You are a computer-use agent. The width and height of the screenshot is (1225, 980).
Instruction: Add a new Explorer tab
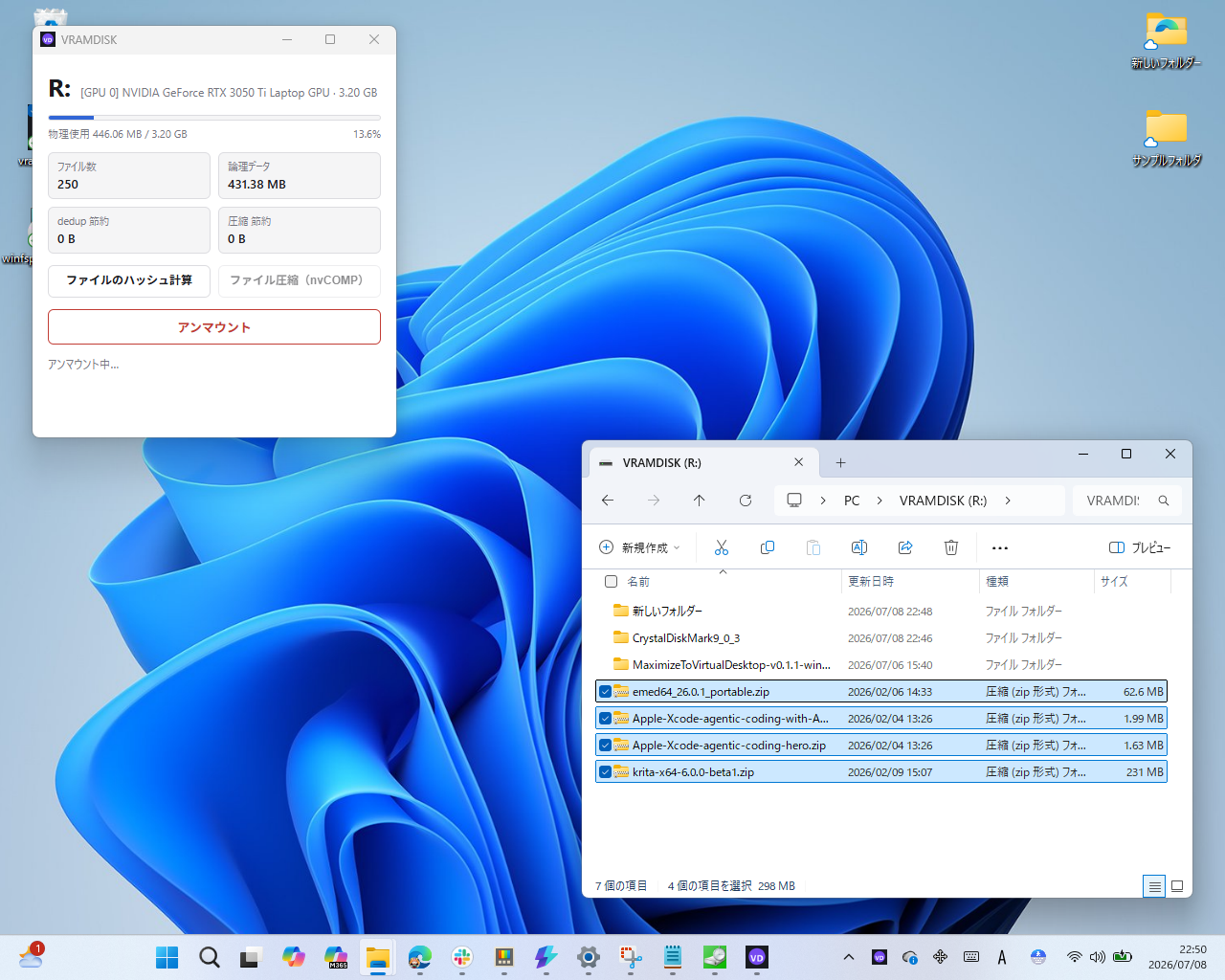tap(840, 463)
